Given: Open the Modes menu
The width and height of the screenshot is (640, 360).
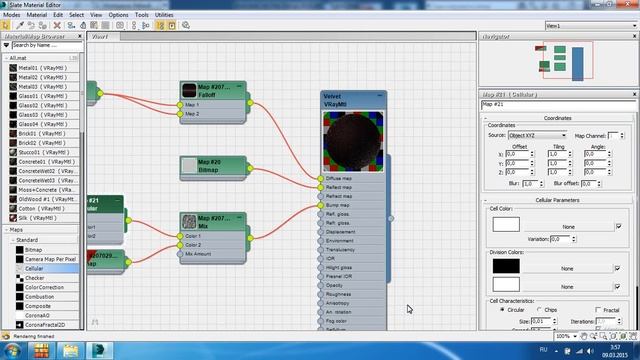Looking at the screenshot, I should click(x=11, y=15).
